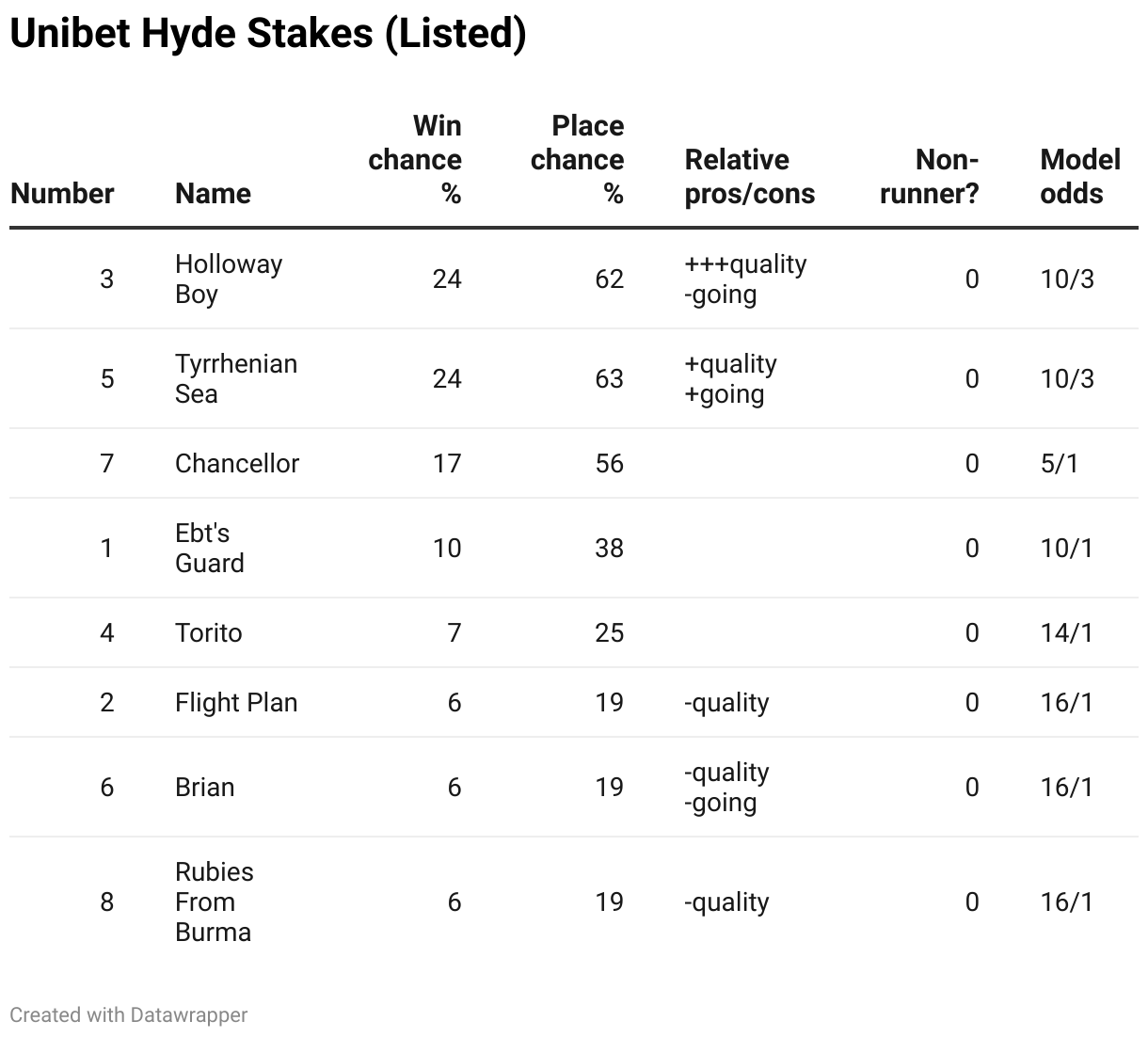Select the Place chance % header
Screen dimensions: 1148x1037
(x=577, y=159)
